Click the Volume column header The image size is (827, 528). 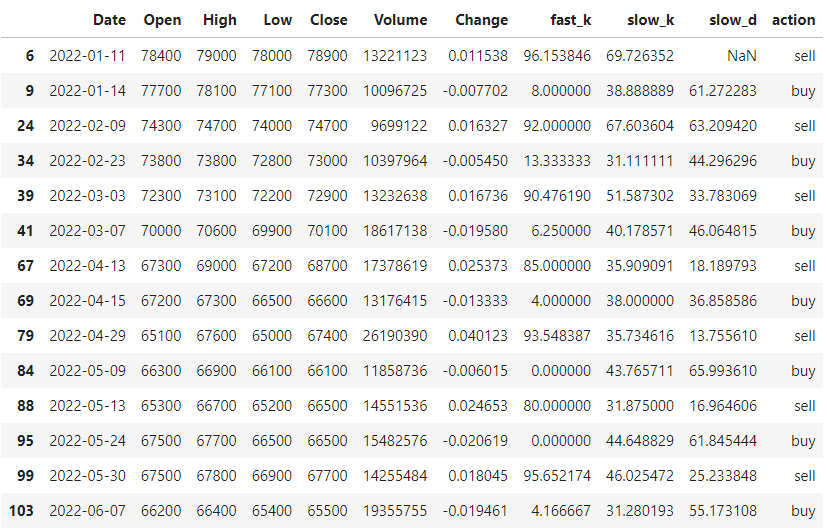tap(400, 20)
